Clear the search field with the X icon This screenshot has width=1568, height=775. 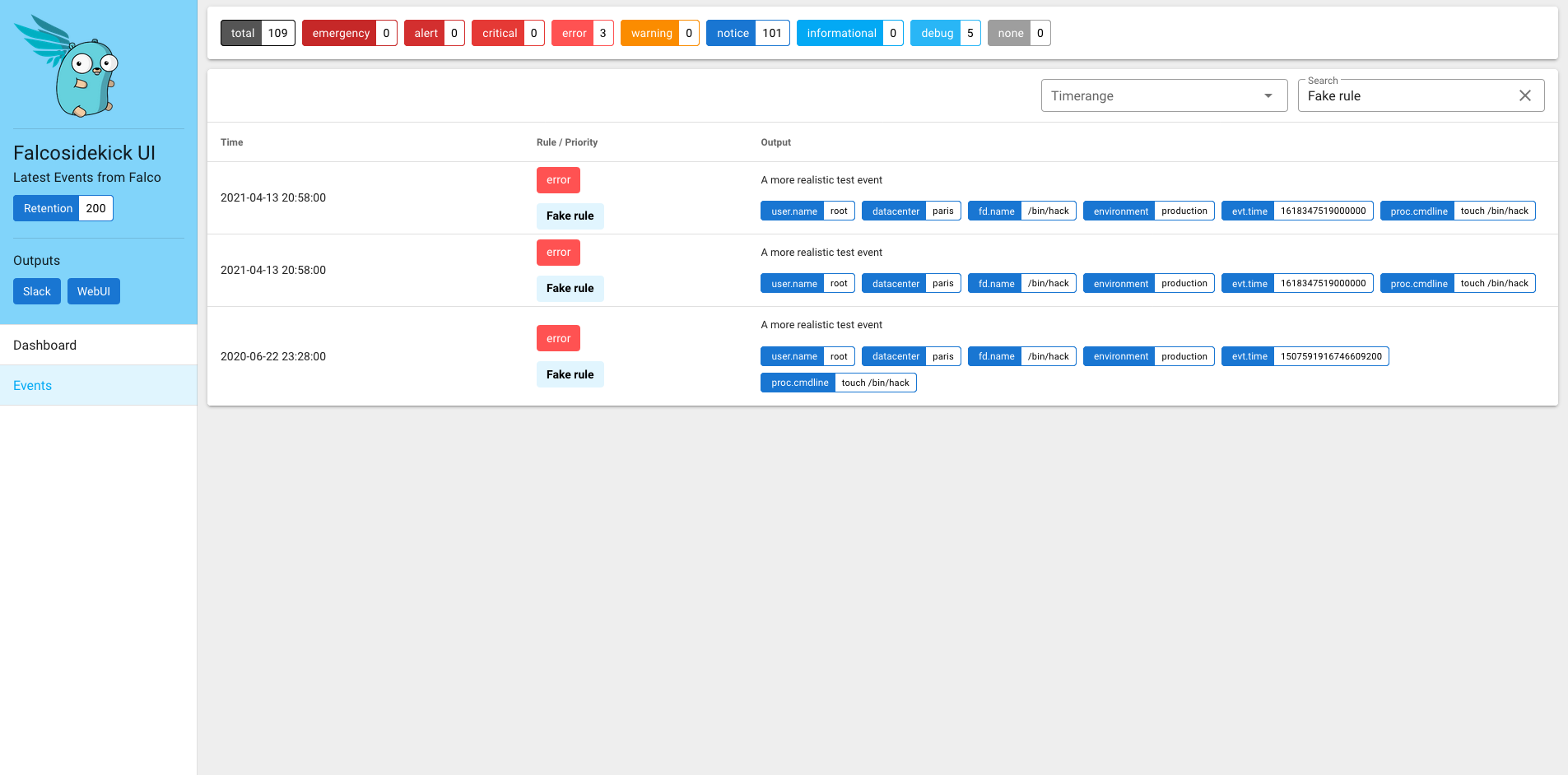[x=1524, y=95]
